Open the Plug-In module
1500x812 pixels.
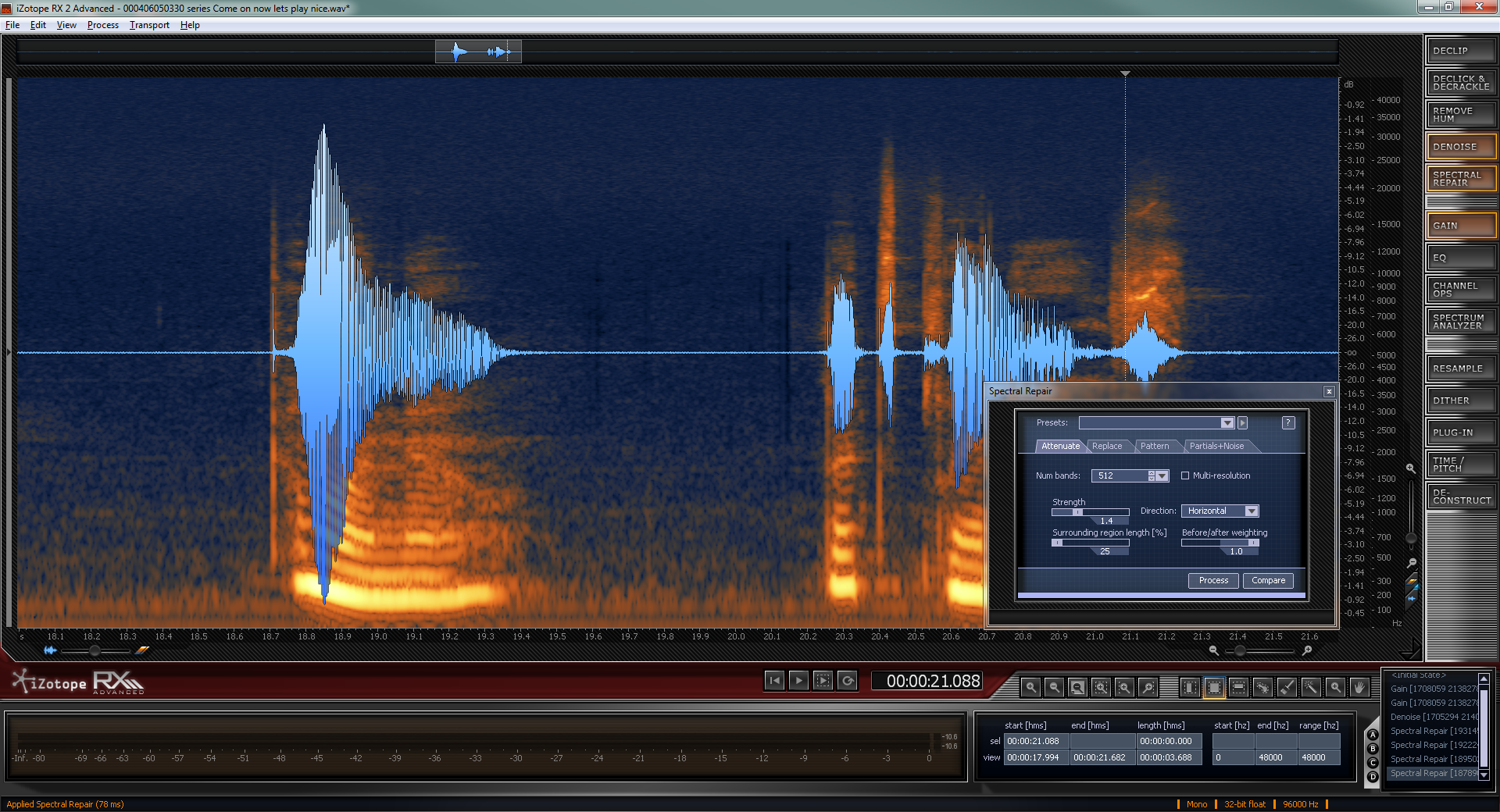pyautogui.click(x=1461, y=433)
